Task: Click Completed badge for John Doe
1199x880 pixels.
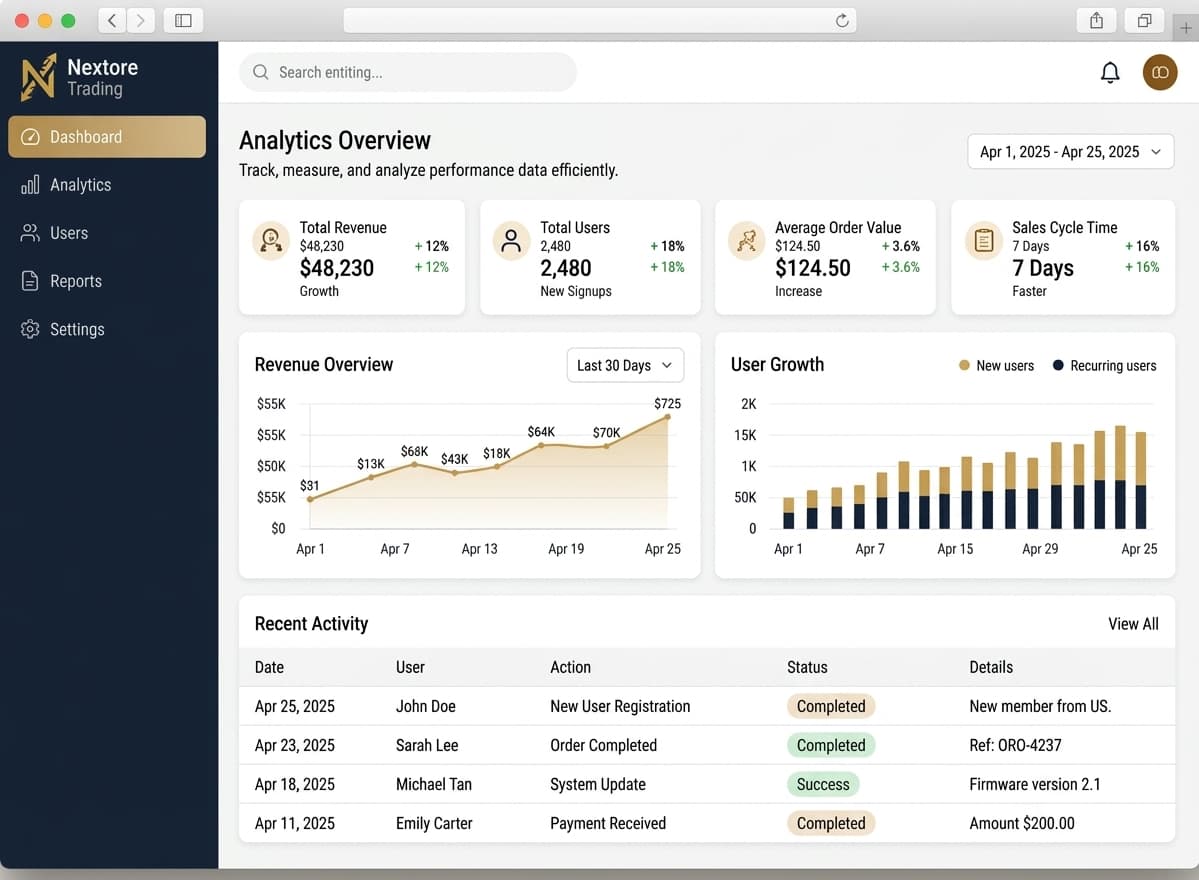Action: click(831, 706)
